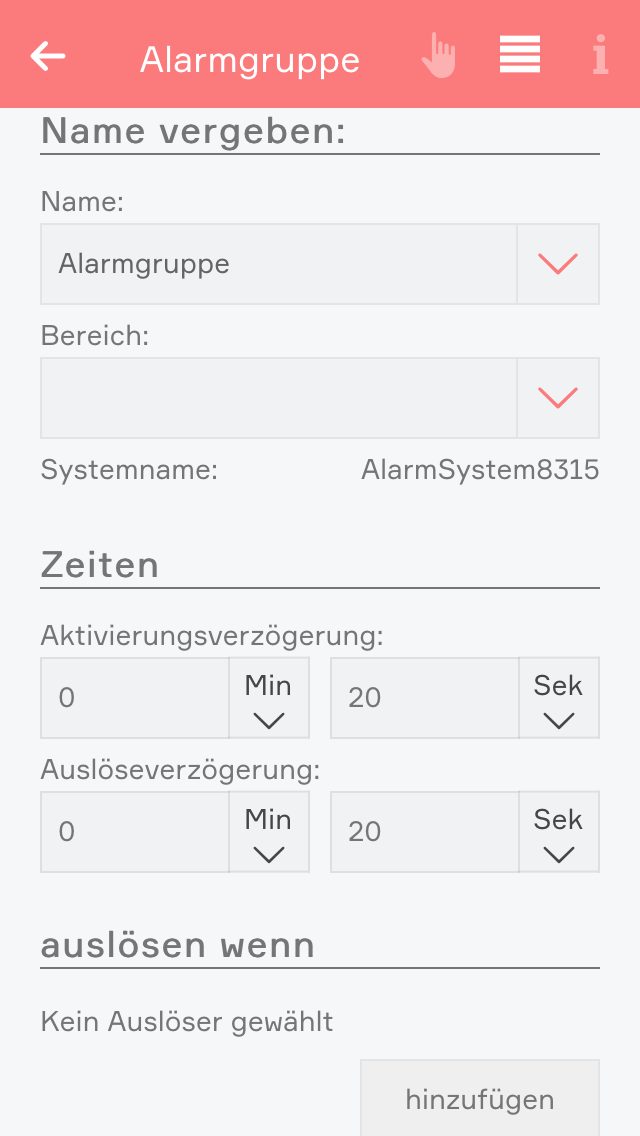Edit Auslöseverzögerung minutes value field
640x1136 pixels.
coord(135,832)
